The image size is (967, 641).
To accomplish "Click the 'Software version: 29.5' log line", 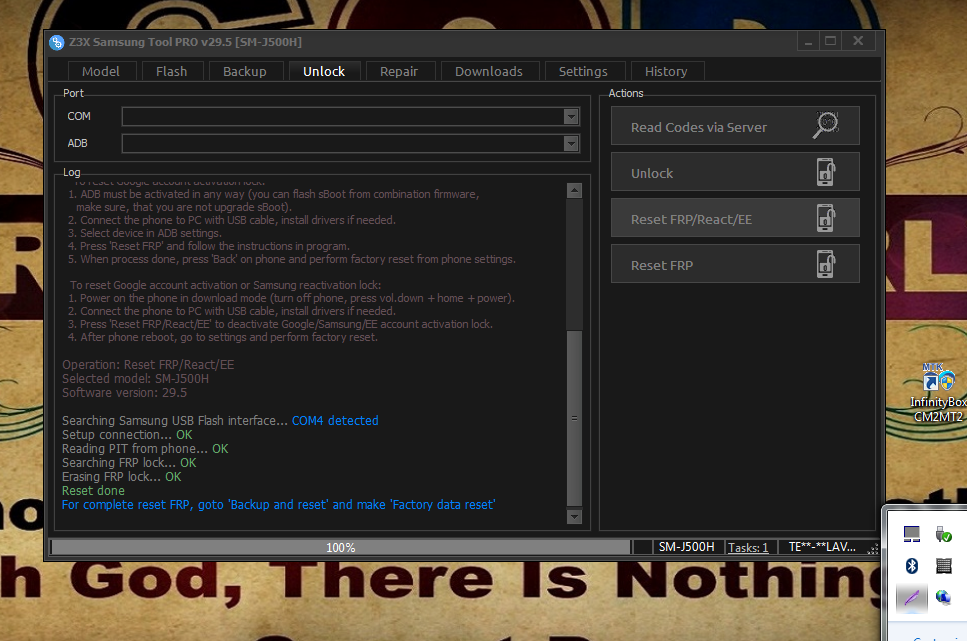I will tap(124, 393).
